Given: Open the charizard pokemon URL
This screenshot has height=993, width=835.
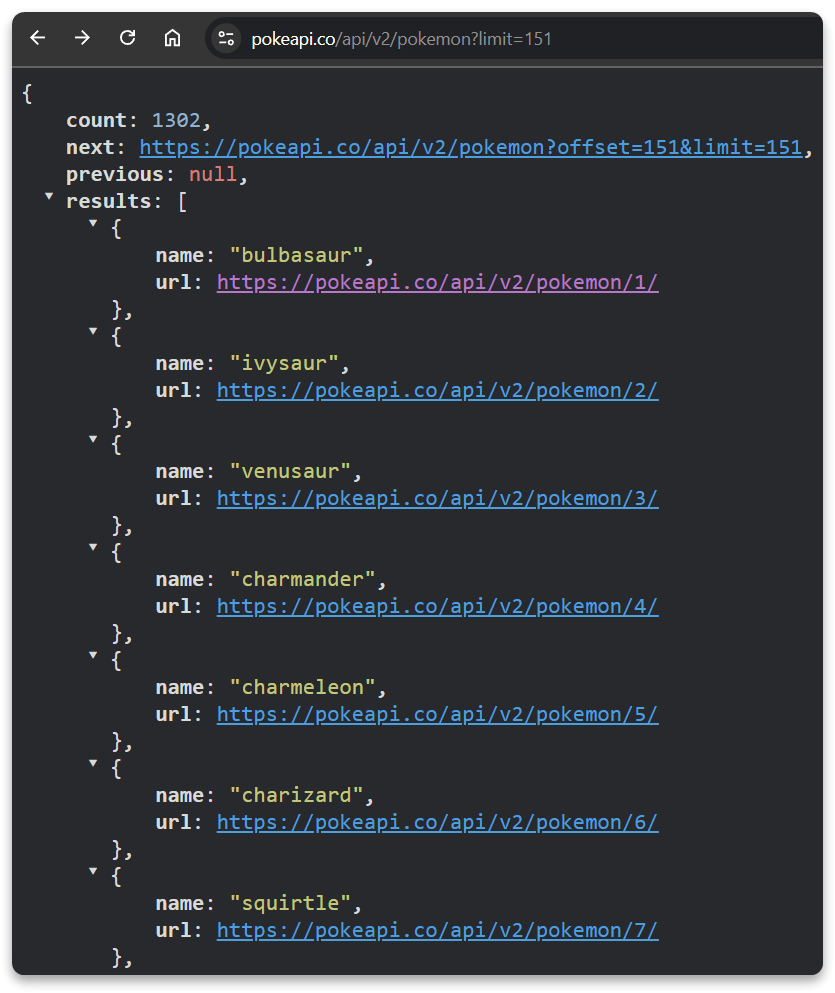Looking at the screenshot, I should 437,822.
